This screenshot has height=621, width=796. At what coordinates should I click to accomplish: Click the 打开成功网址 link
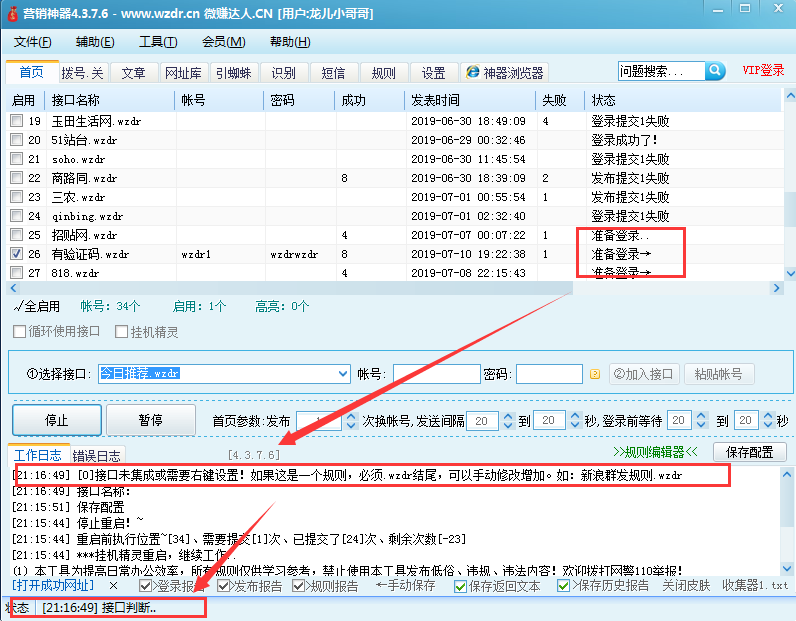click(53, 585)
